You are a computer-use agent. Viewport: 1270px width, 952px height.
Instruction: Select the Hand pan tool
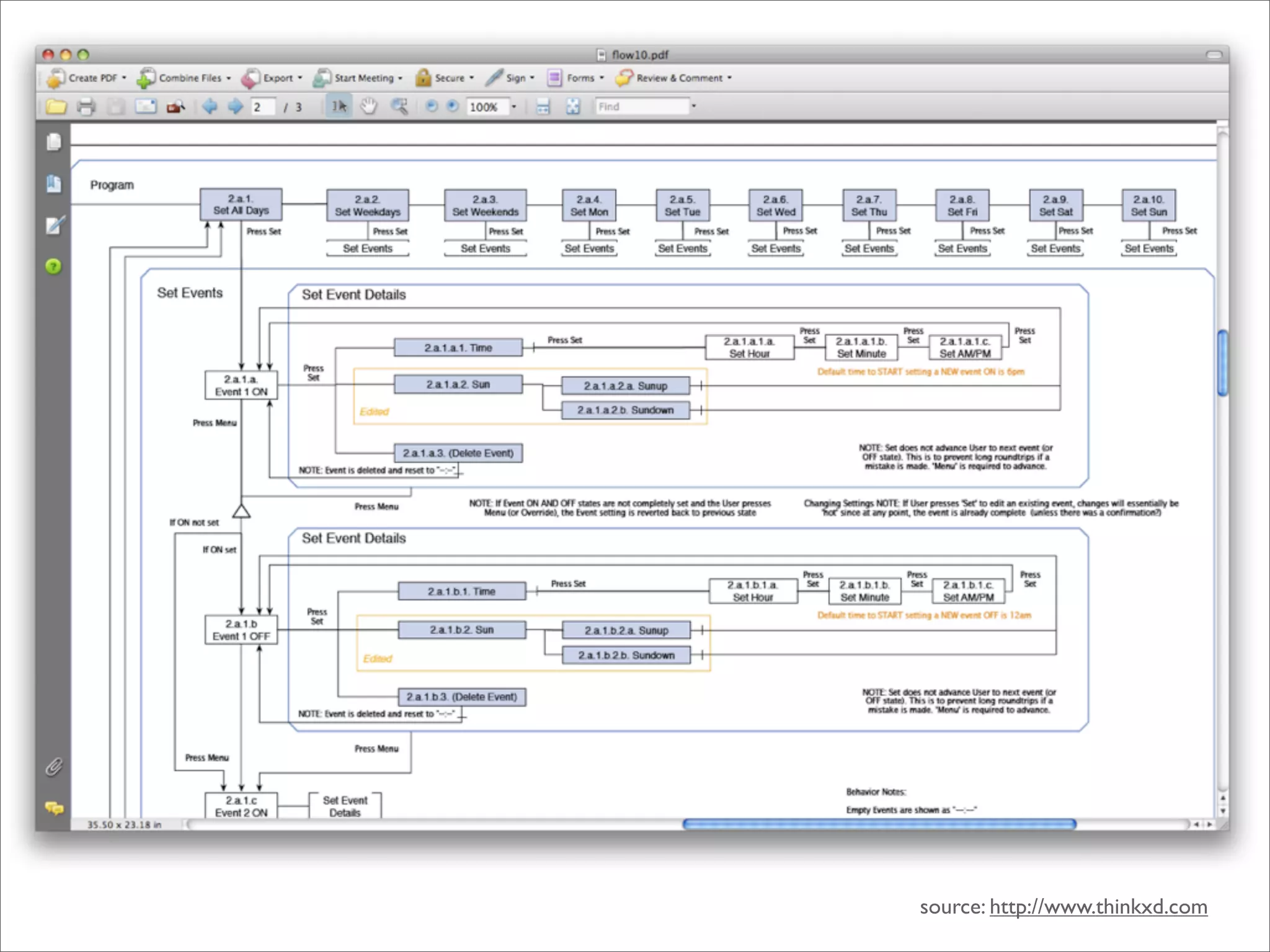(x=369, y=107)
